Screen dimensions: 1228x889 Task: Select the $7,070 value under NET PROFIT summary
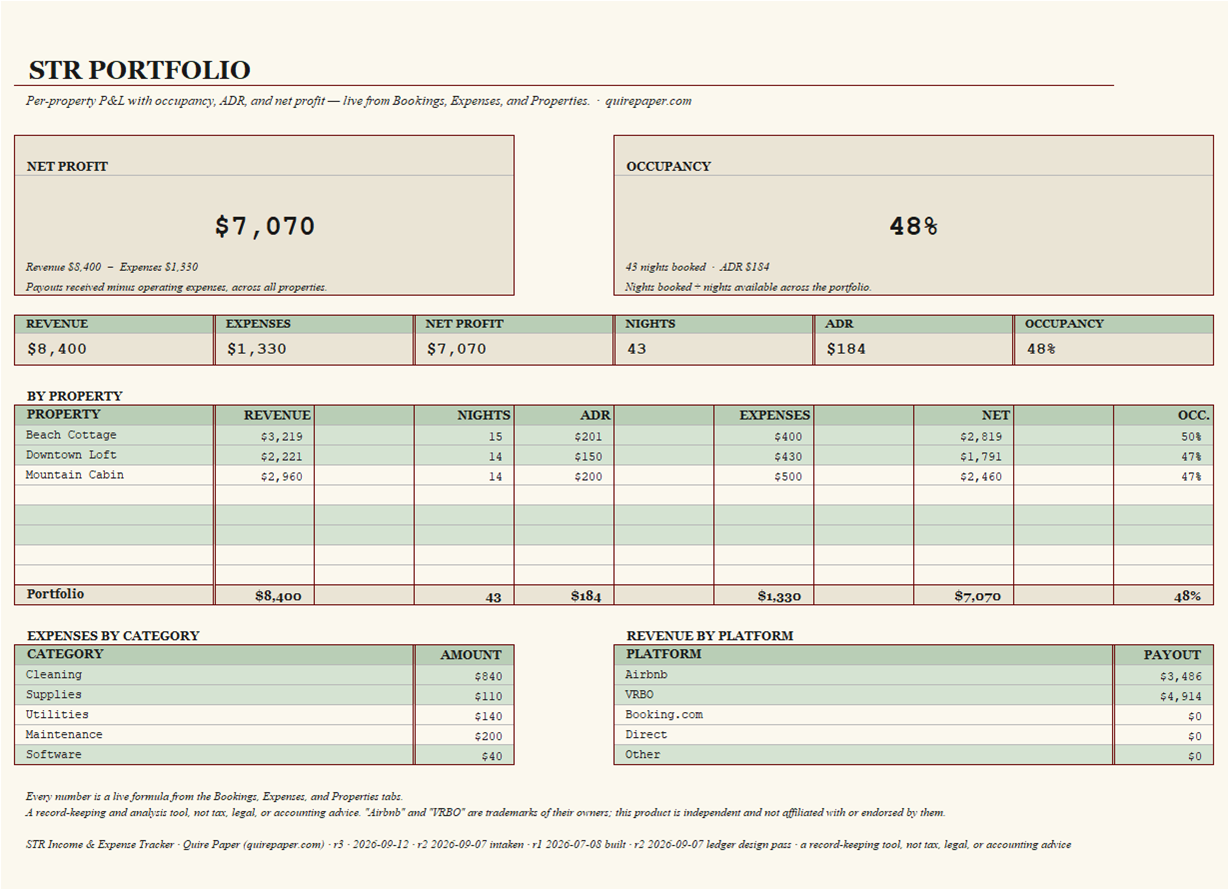point(457,349)
